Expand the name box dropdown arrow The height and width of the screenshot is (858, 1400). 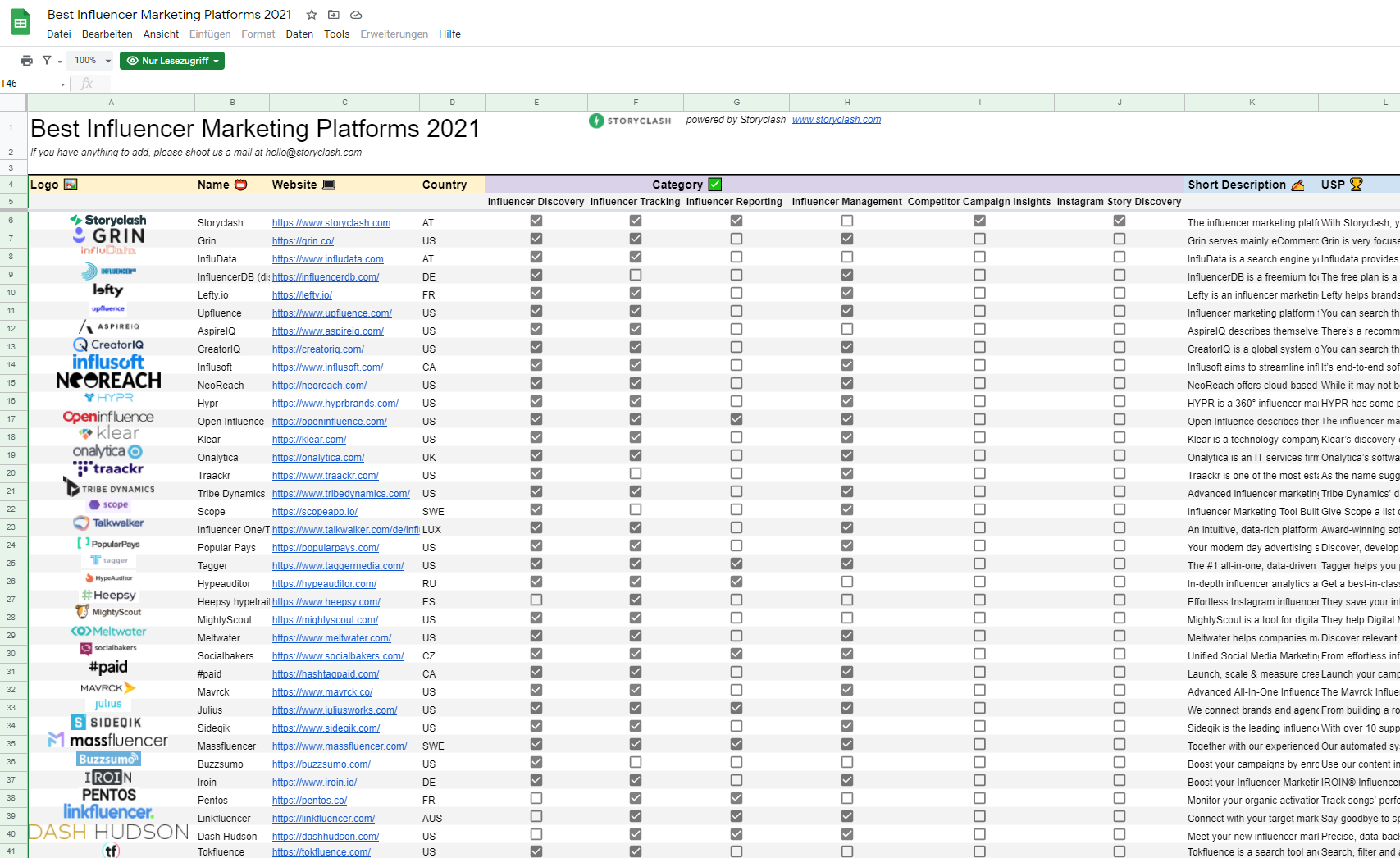click(62, 84)
